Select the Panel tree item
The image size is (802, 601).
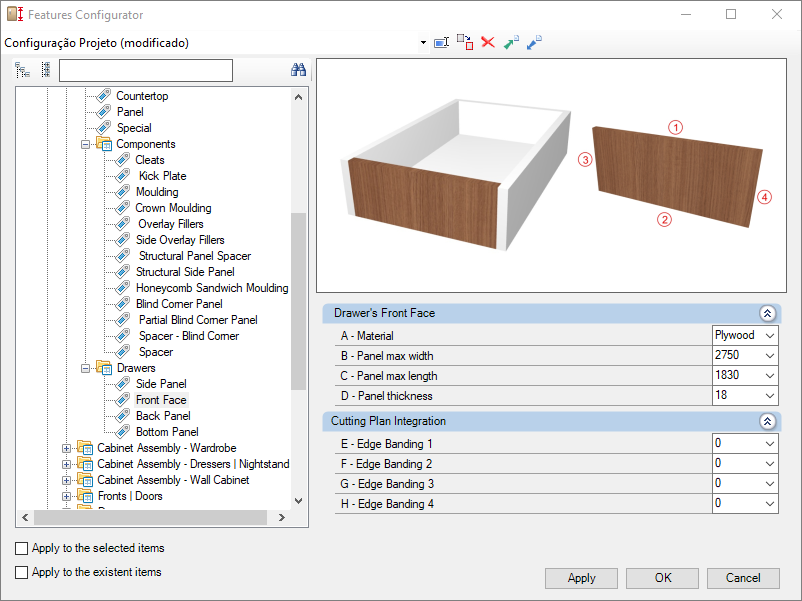pos(130,112)
